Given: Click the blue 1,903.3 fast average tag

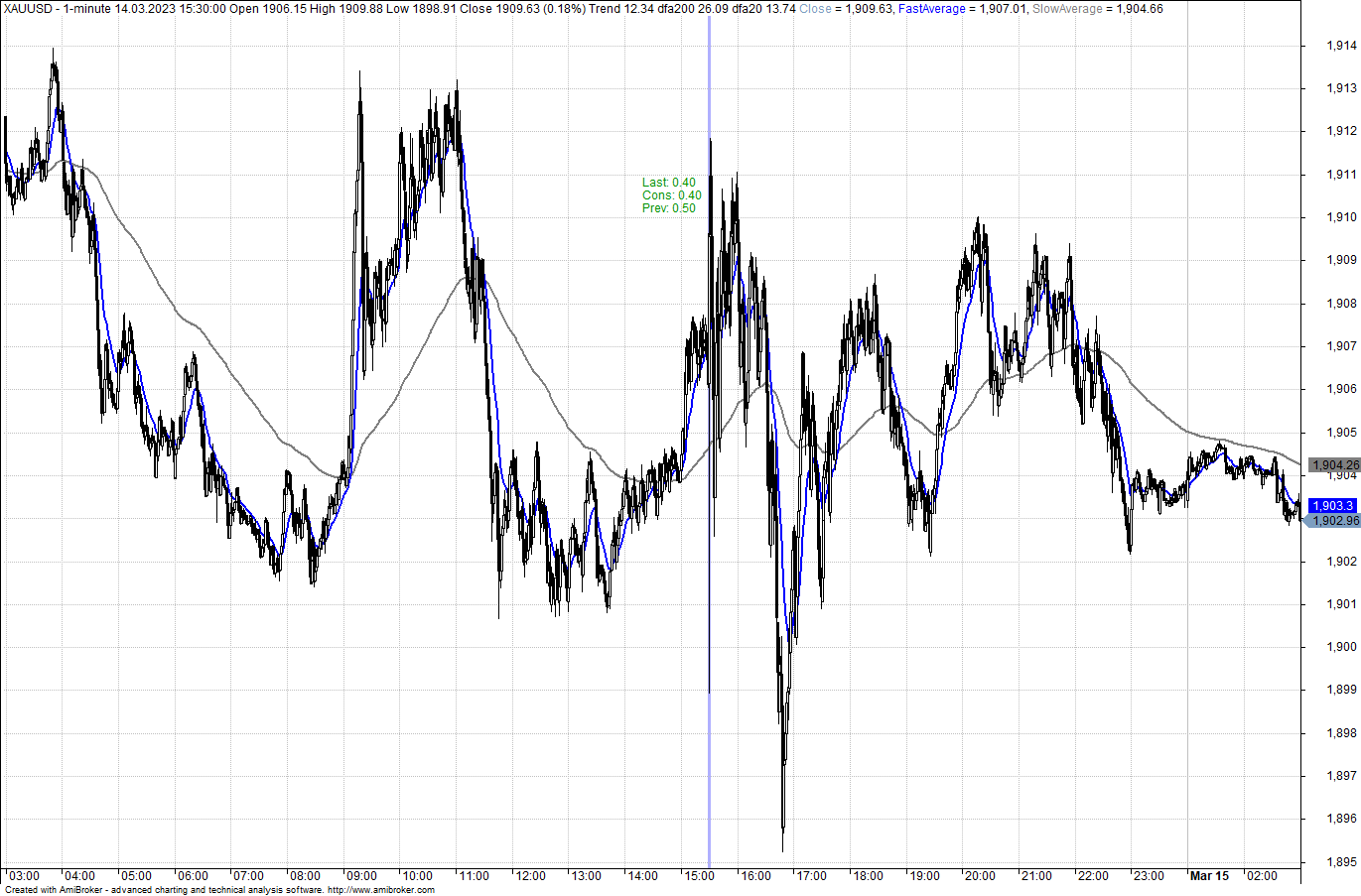Looking at the screenshot, I should tap(1332, 506).
